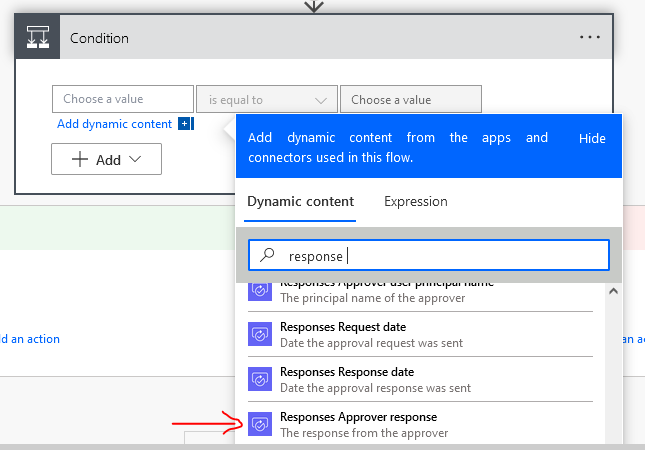
Task: Select the Dynamic content tab
Action: point(300,201)
